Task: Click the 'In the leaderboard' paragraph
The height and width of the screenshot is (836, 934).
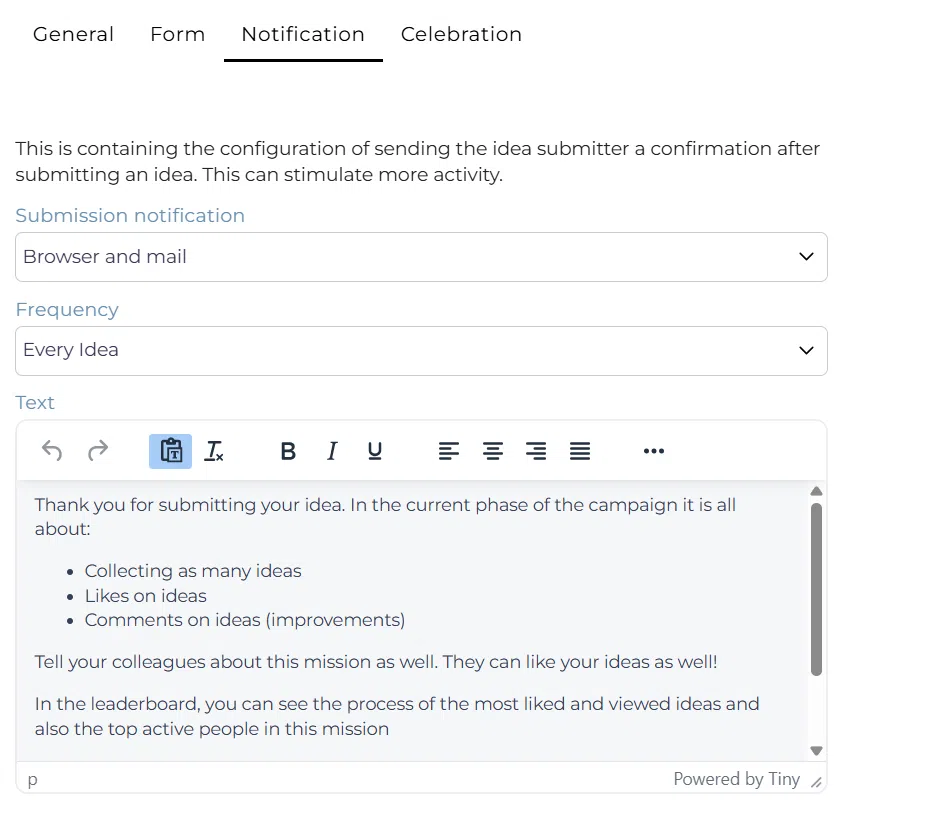Action: point(397,716)
